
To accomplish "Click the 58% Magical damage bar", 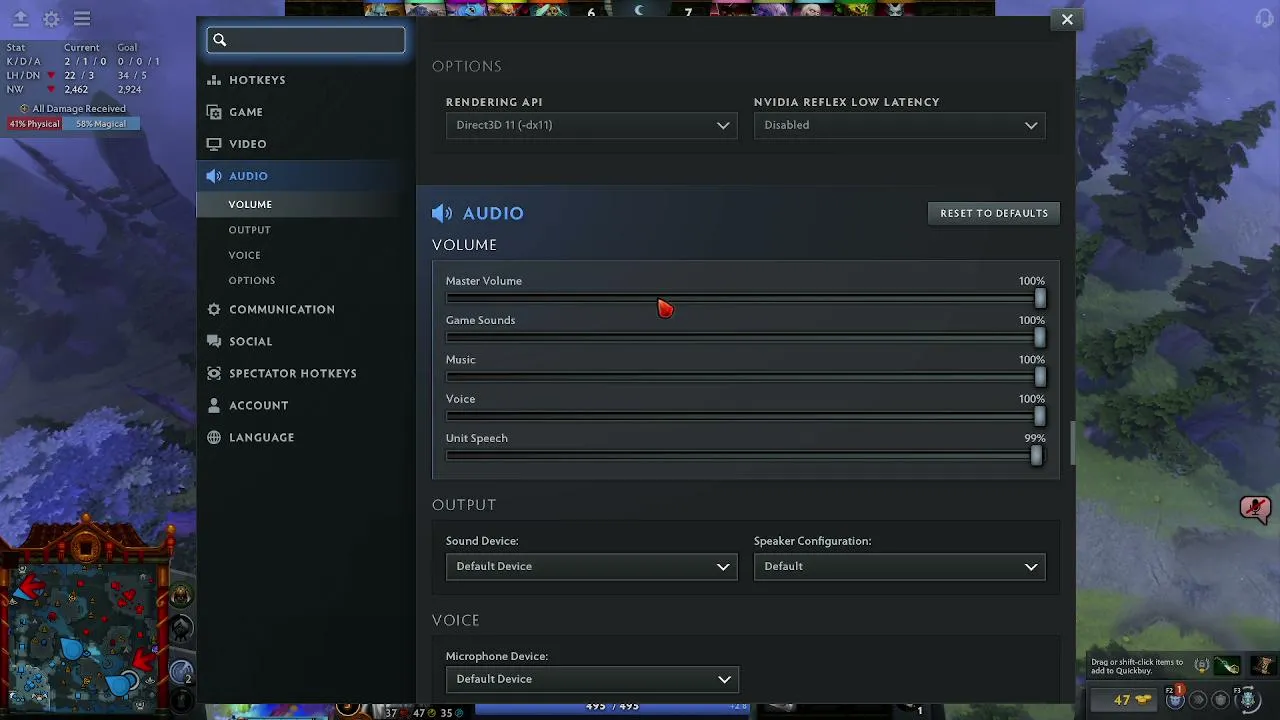I will [100, 124].
